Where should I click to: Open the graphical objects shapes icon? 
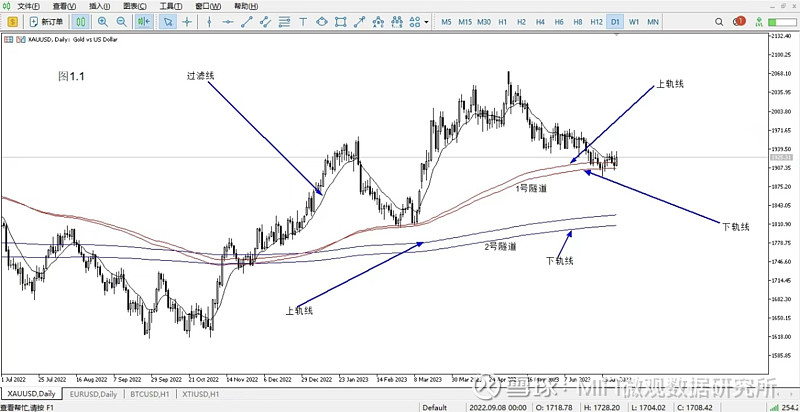[x=415, y=22]
